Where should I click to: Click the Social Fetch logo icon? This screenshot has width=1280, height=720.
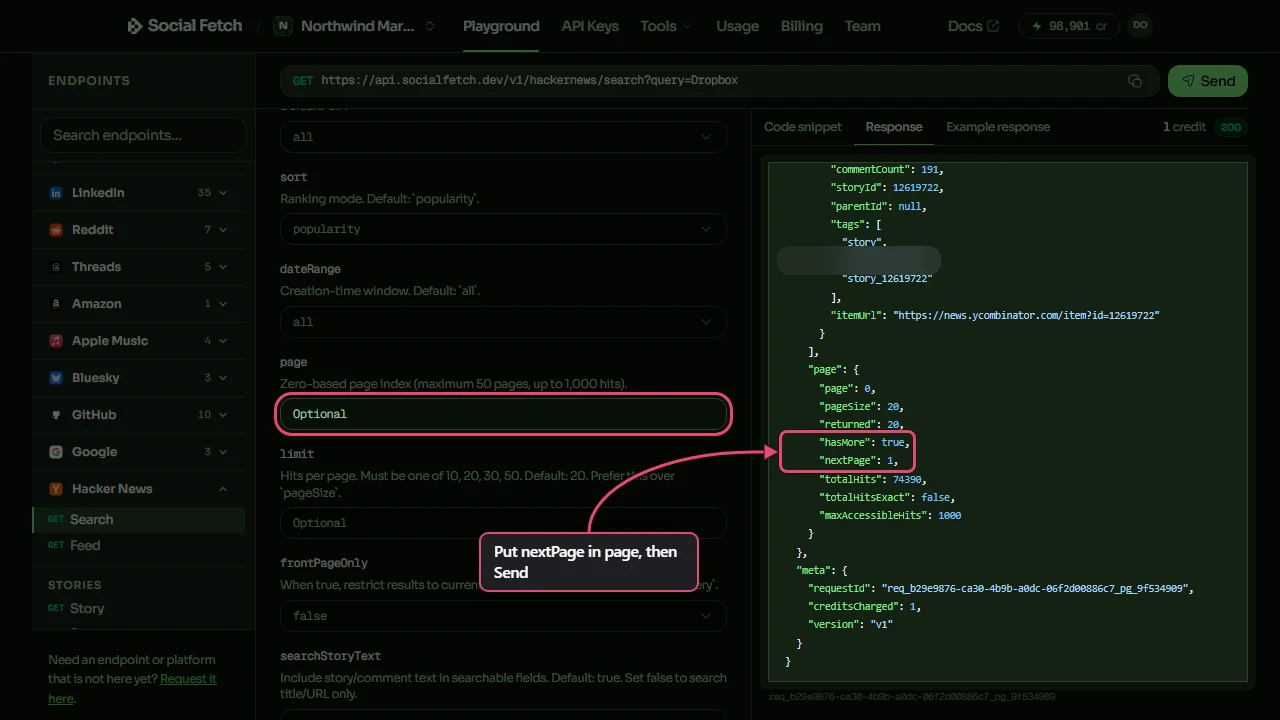[135, 26]
